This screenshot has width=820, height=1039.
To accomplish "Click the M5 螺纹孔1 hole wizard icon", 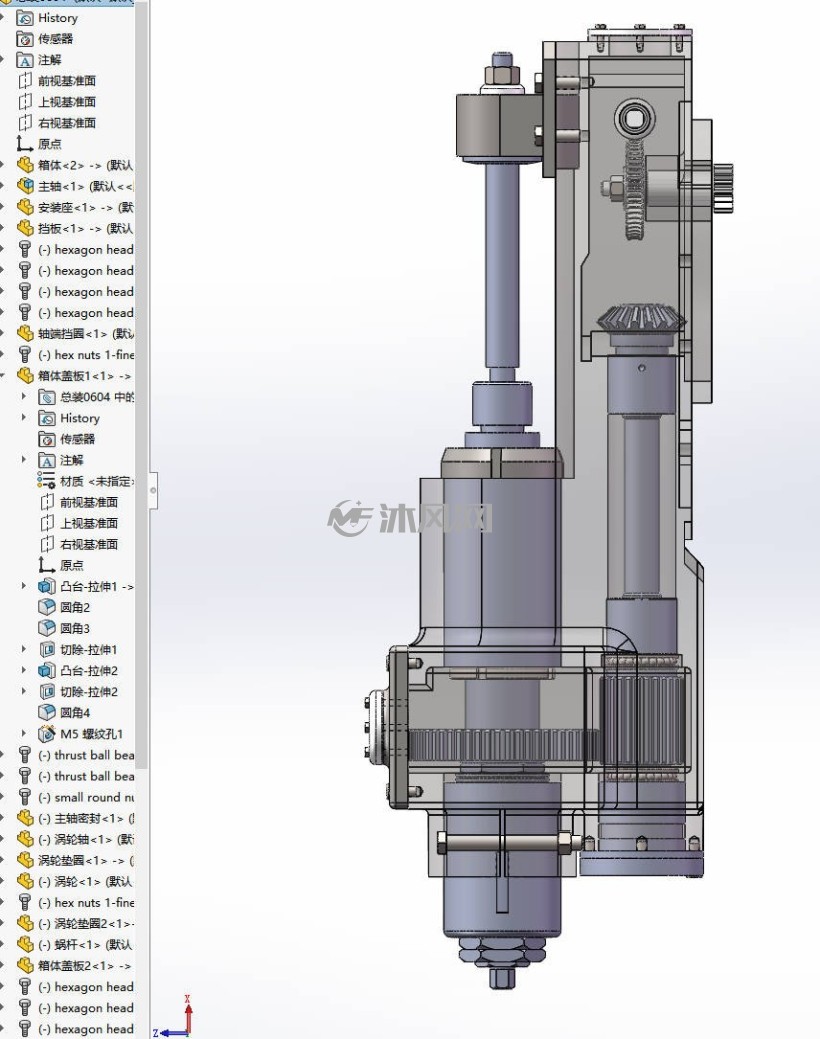I will coord(46,734).
